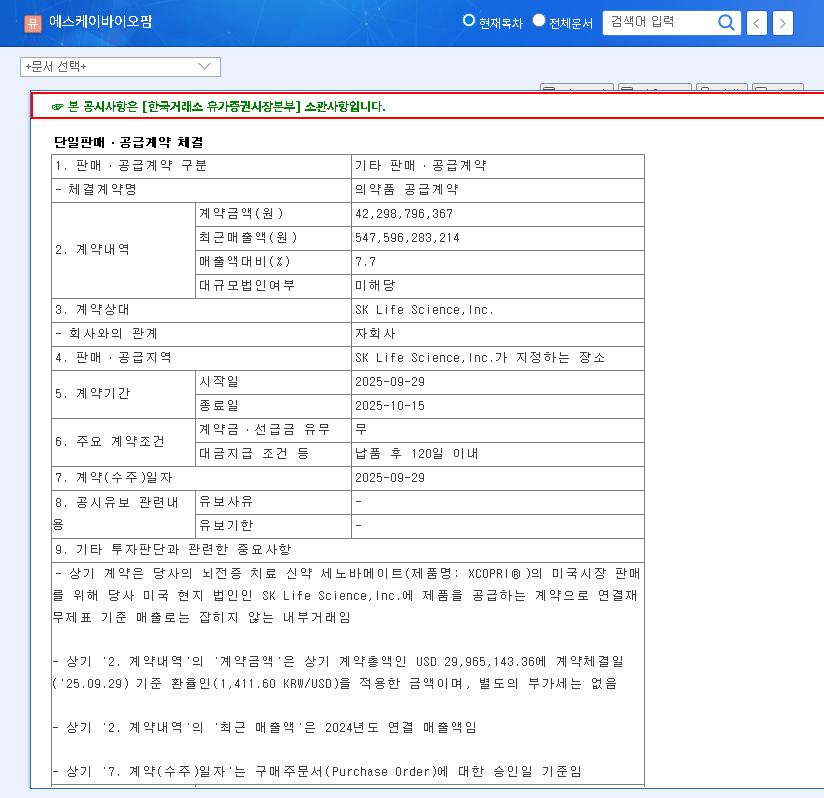Image resolution: width=824 pixels, height=798 pixels.
Task: Click the Purchase Order note line
Action: [317, 772]
